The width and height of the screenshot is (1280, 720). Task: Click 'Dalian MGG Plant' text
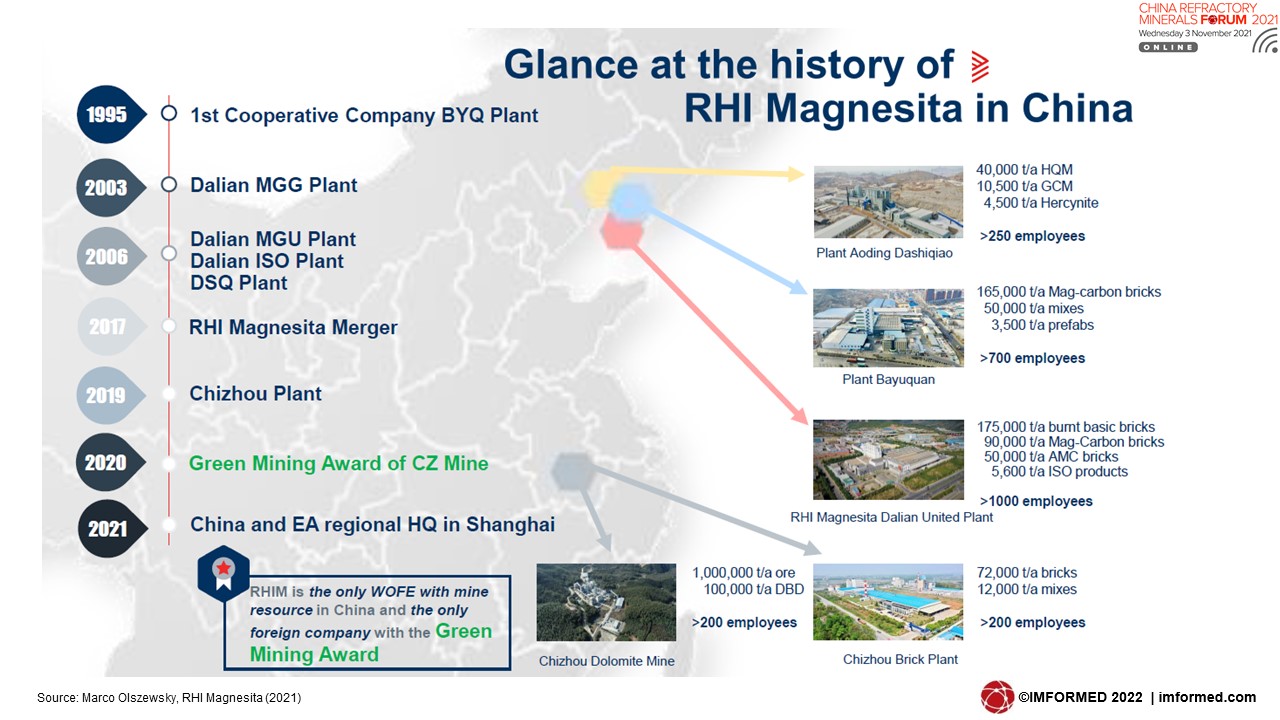pos(274,185)
